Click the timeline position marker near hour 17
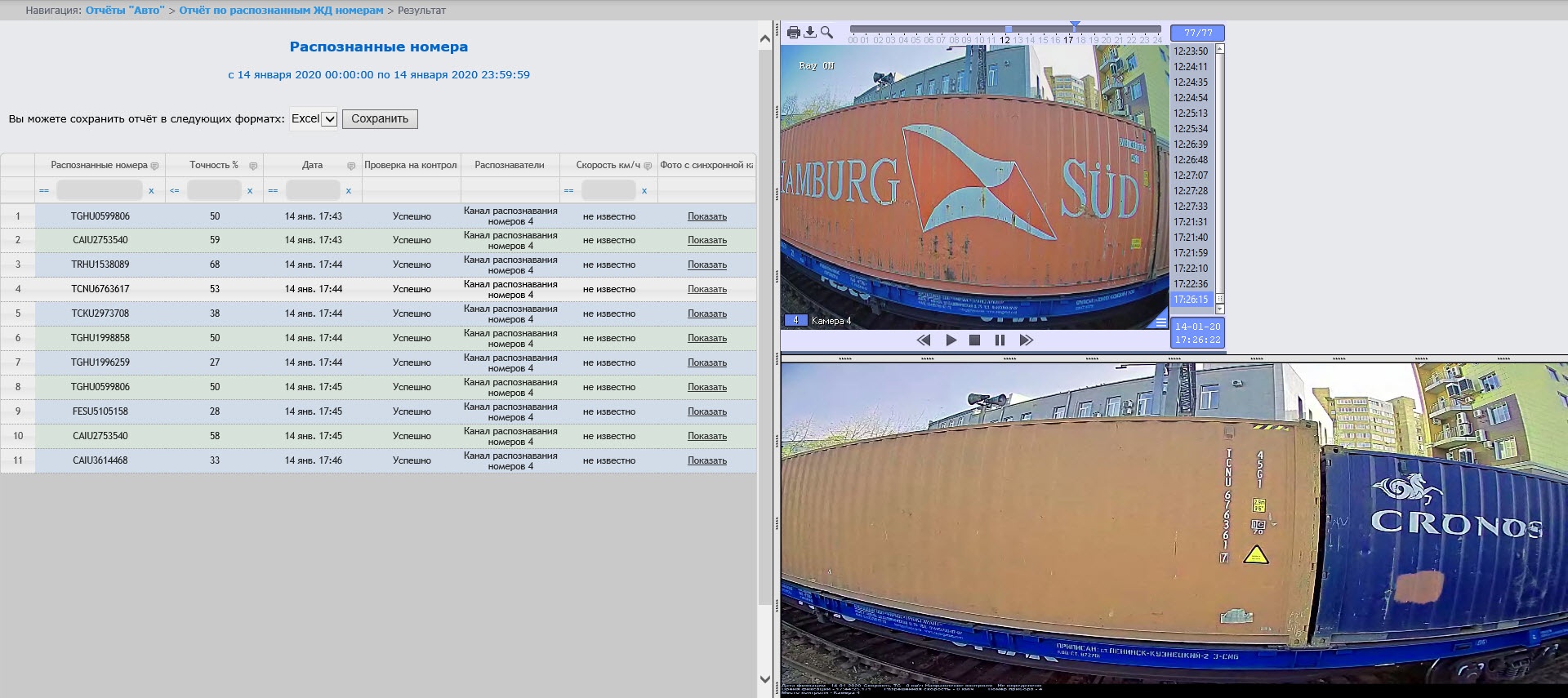The height and width of the screenshot is (698, 1568). click(x=1075, y=27)
